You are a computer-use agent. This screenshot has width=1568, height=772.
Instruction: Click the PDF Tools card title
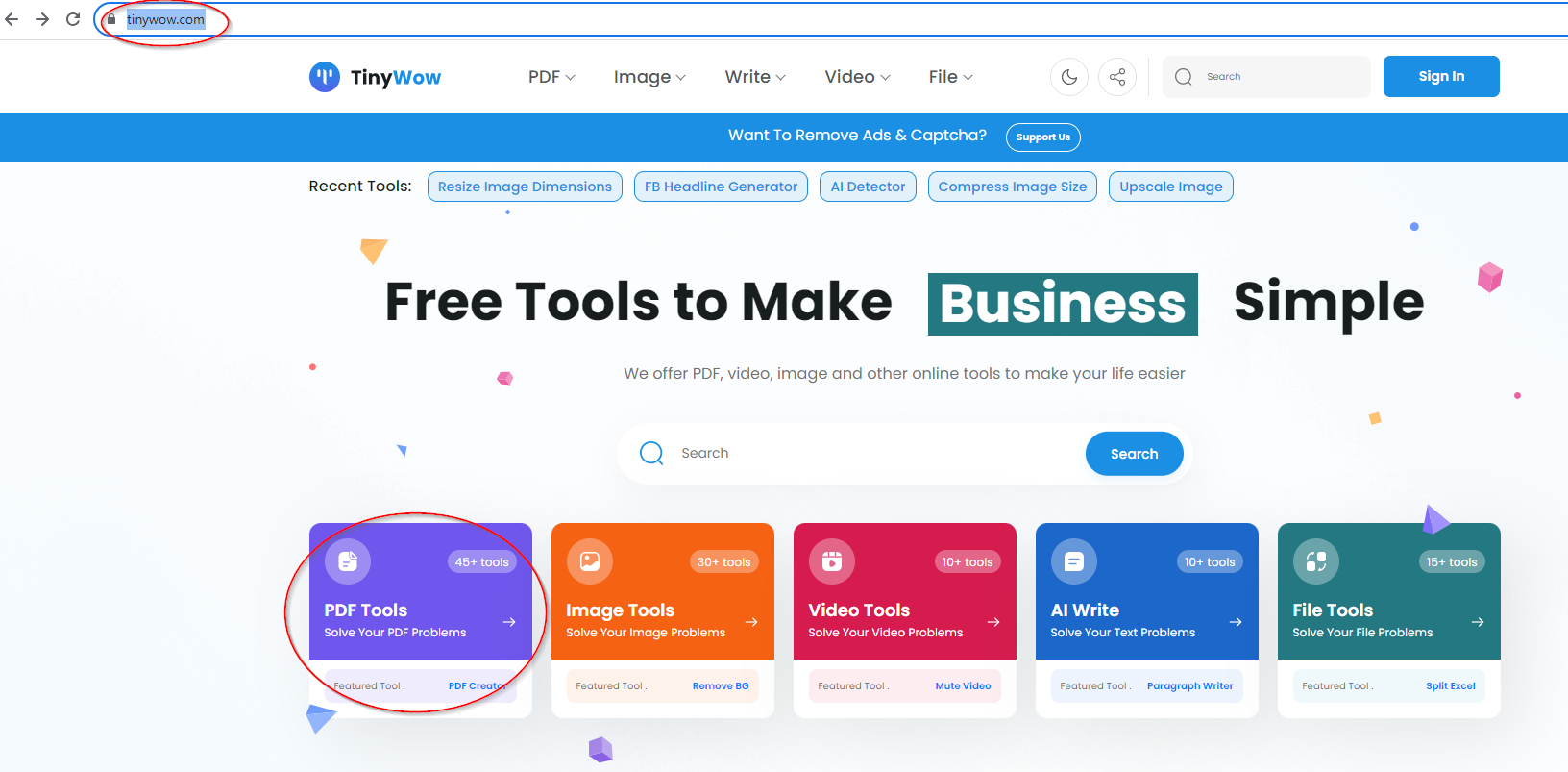coord(366,610)
